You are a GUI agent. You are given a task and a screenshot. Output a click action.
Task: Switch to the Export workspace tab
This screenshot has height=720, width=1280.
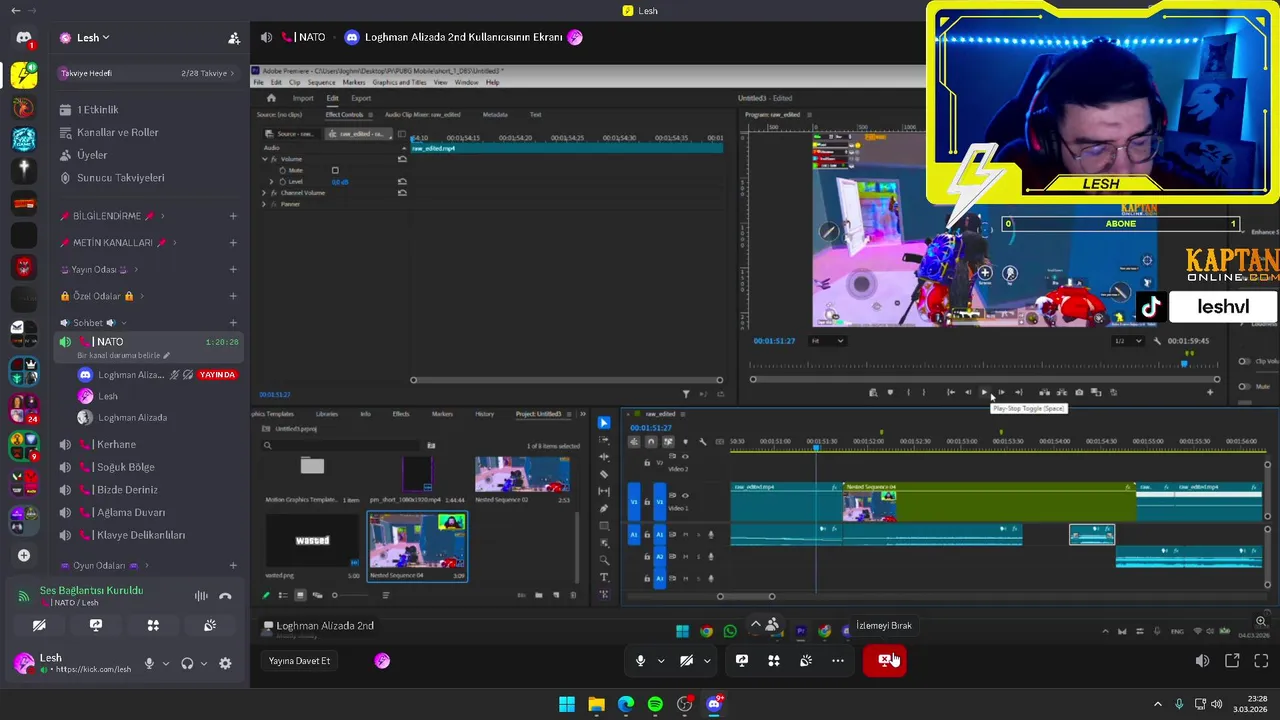[361, 98]
